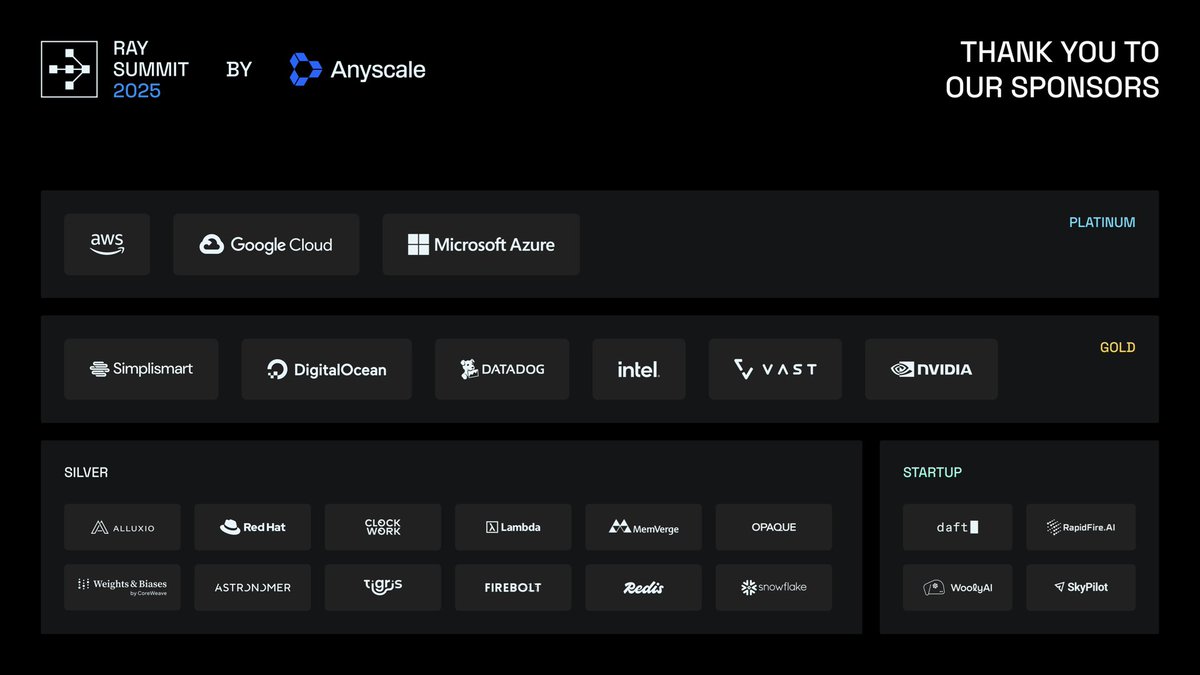Click the Lambda logo tile
Viewport: 1200px width, 675px height.
click(513, 527)
